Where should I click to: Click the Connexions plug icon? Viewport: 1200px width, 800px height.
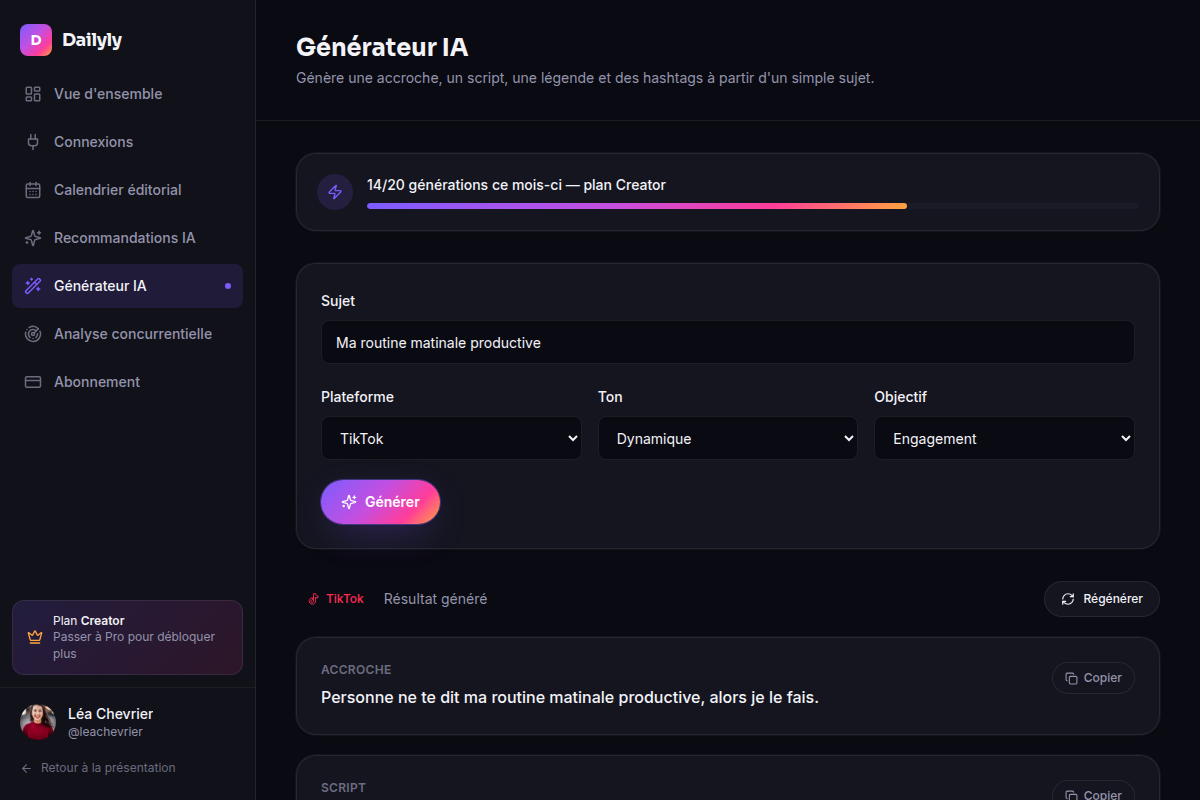pyautogui.click(x=33, y=142)
